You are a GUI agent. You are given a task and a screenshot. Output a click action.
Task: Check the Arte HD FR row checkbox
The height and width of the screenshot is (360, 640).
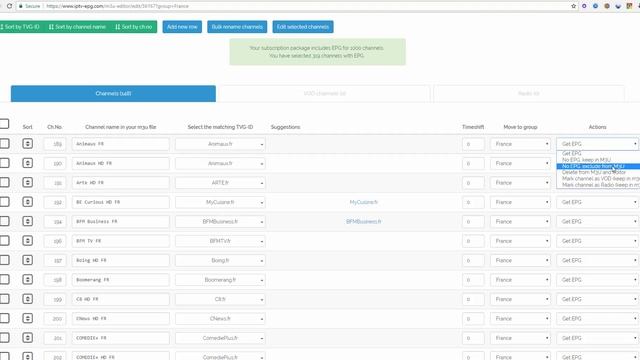tap(4, 182)
